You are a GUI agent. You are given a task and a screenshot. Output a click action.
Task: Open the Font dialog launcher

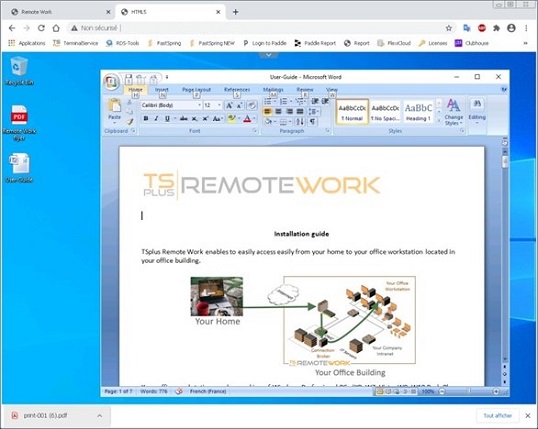pyautogui.click(x=255, y=131)
